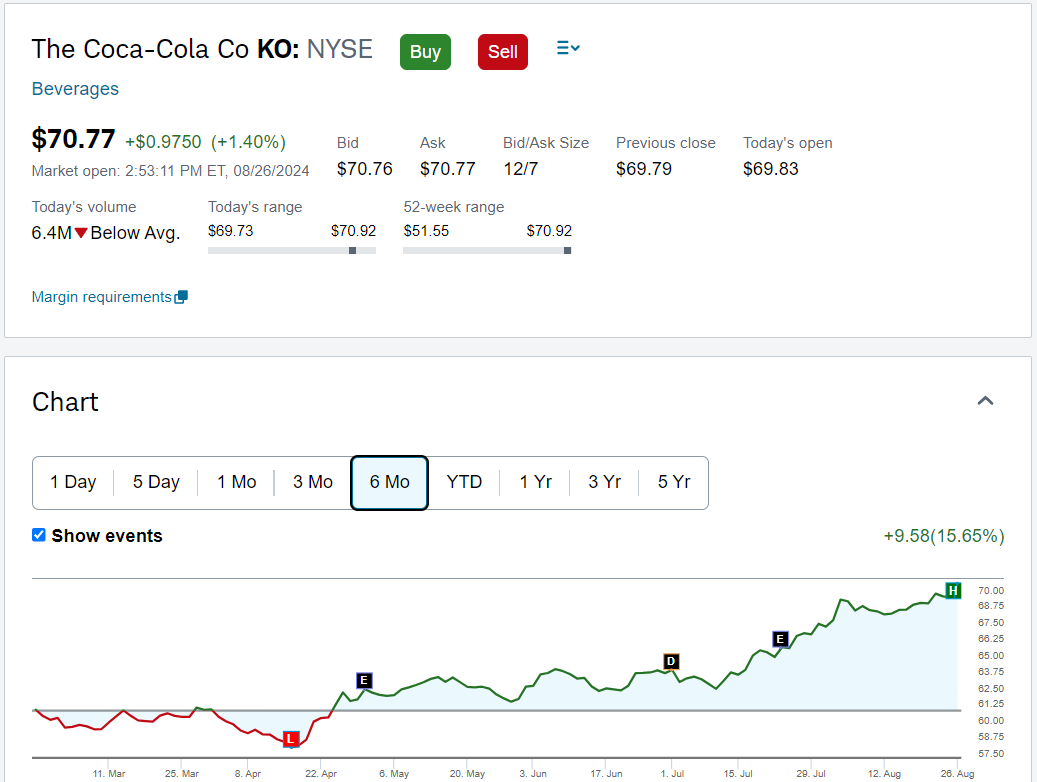This screenshot has width=1037, height=782.
Task: Click The Coca-Cola Co KO: NYSE title
Action: [x=202, y=50]
